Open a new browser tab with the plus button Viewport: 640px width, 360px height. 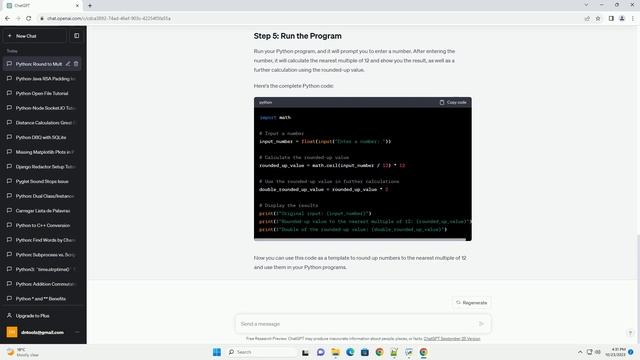point(90,6)
